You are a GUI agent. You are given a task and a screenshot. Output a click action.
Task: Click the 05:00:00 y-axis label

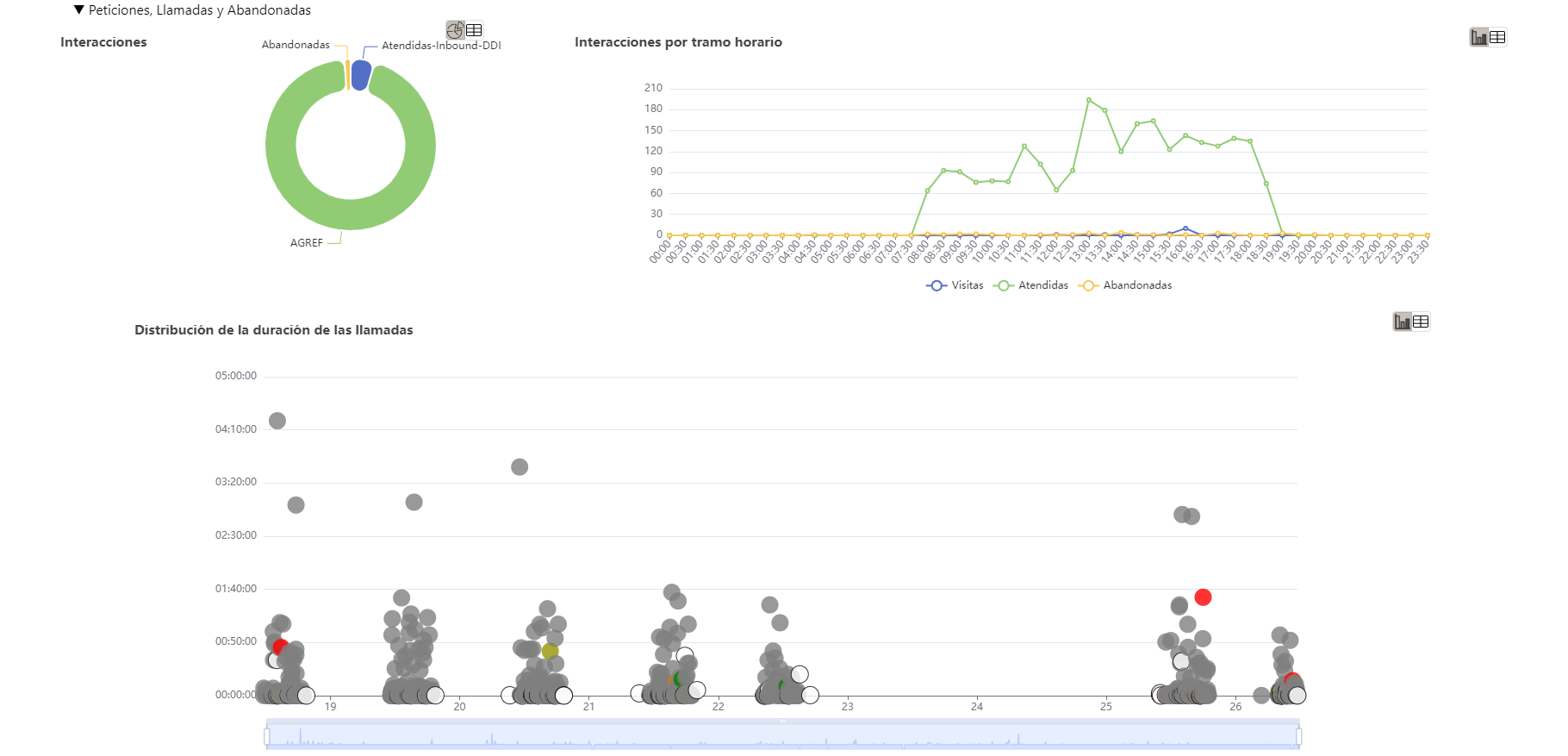click(236, 376)
